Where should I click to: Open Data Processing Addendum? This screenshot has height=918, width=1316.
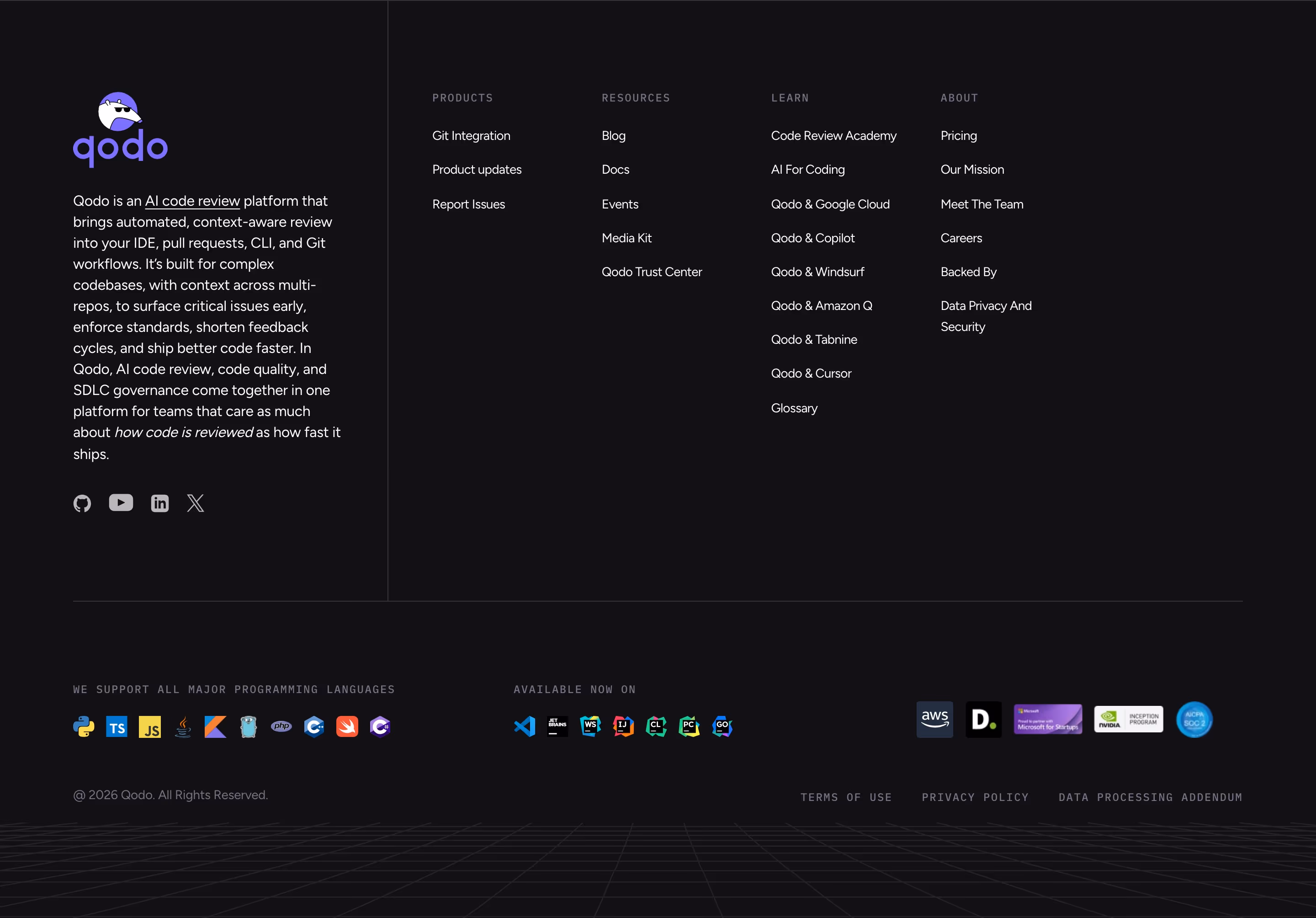[1150, 797]
